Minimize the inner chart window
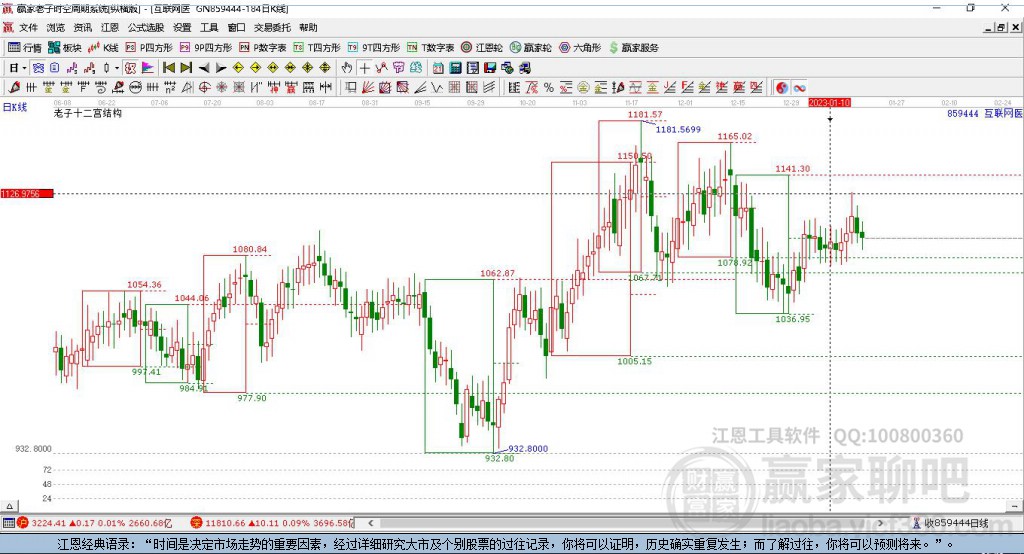Image resolution: width=1024 pixels, height=554 pixels. [988, 27]
